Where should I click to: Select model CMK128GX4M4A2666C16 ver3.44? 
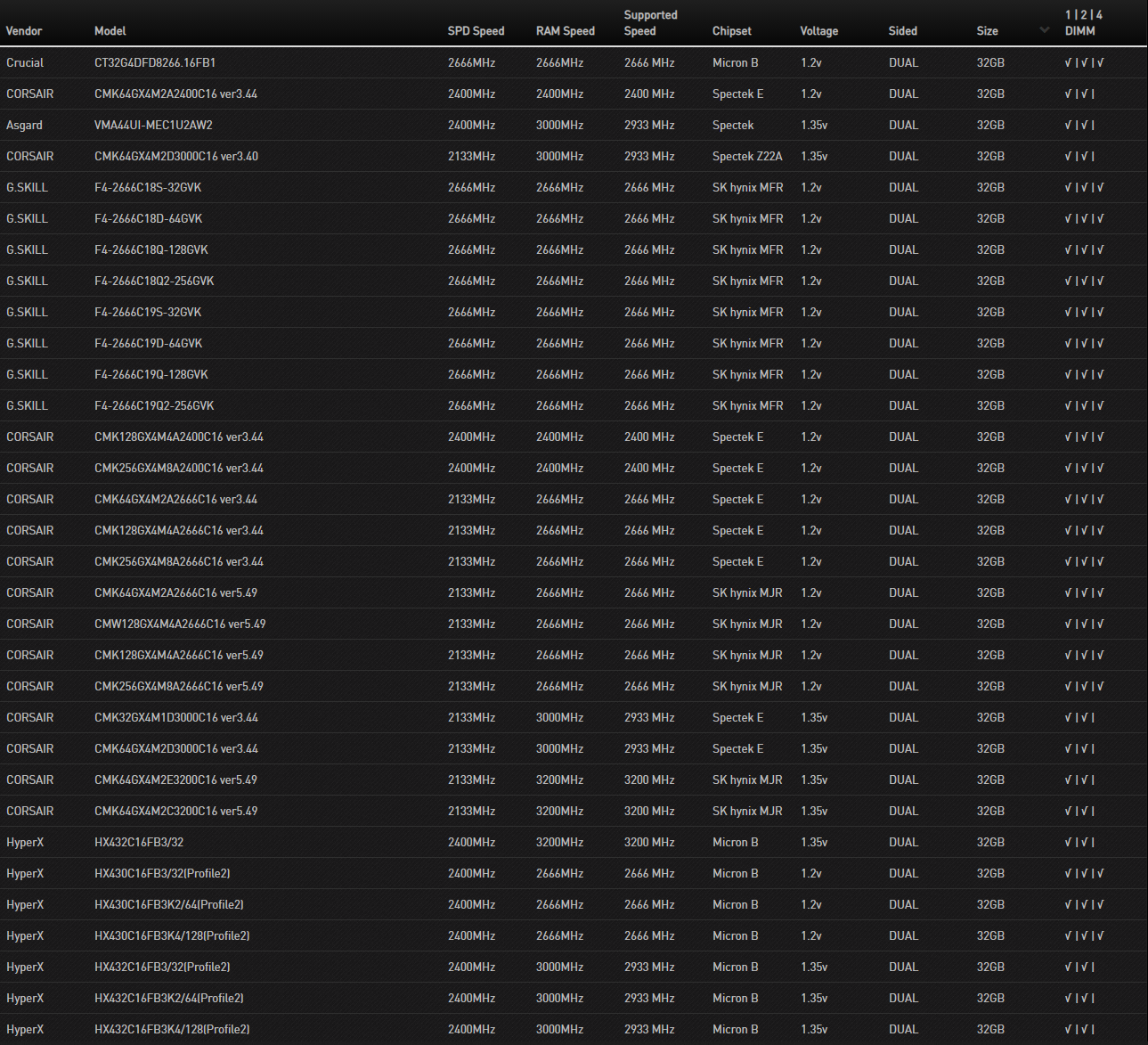coord(179,531)
